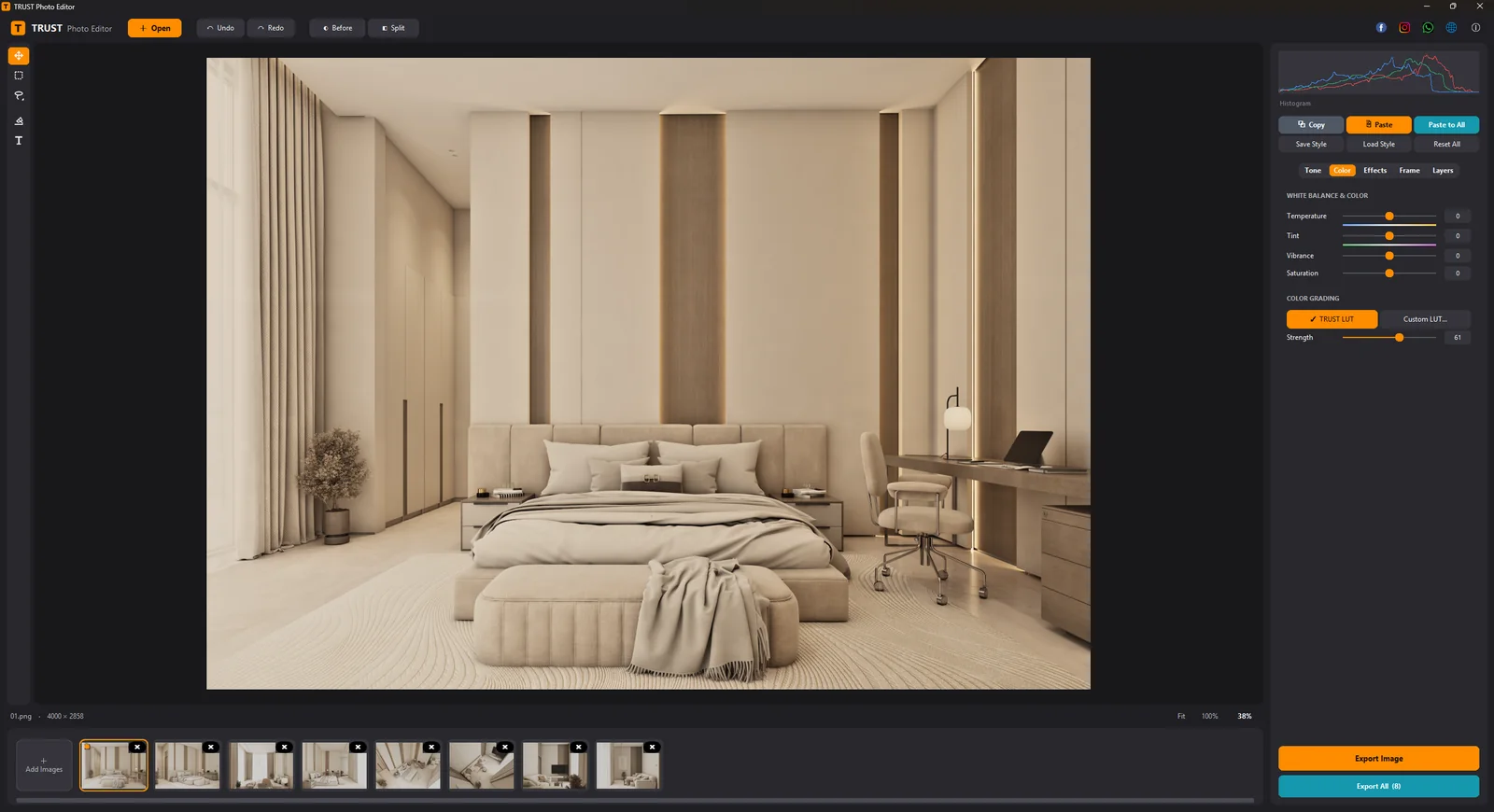Click the TRUST logo in the header
1494x812 pixels.
18,28
